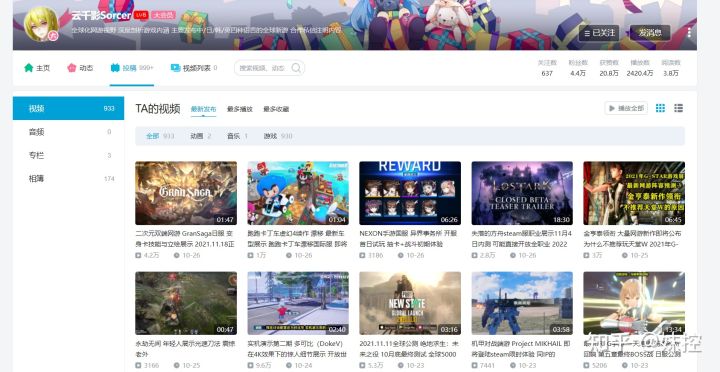
Task: Sort by 最多收藏
Action: (x=276, y=109)
